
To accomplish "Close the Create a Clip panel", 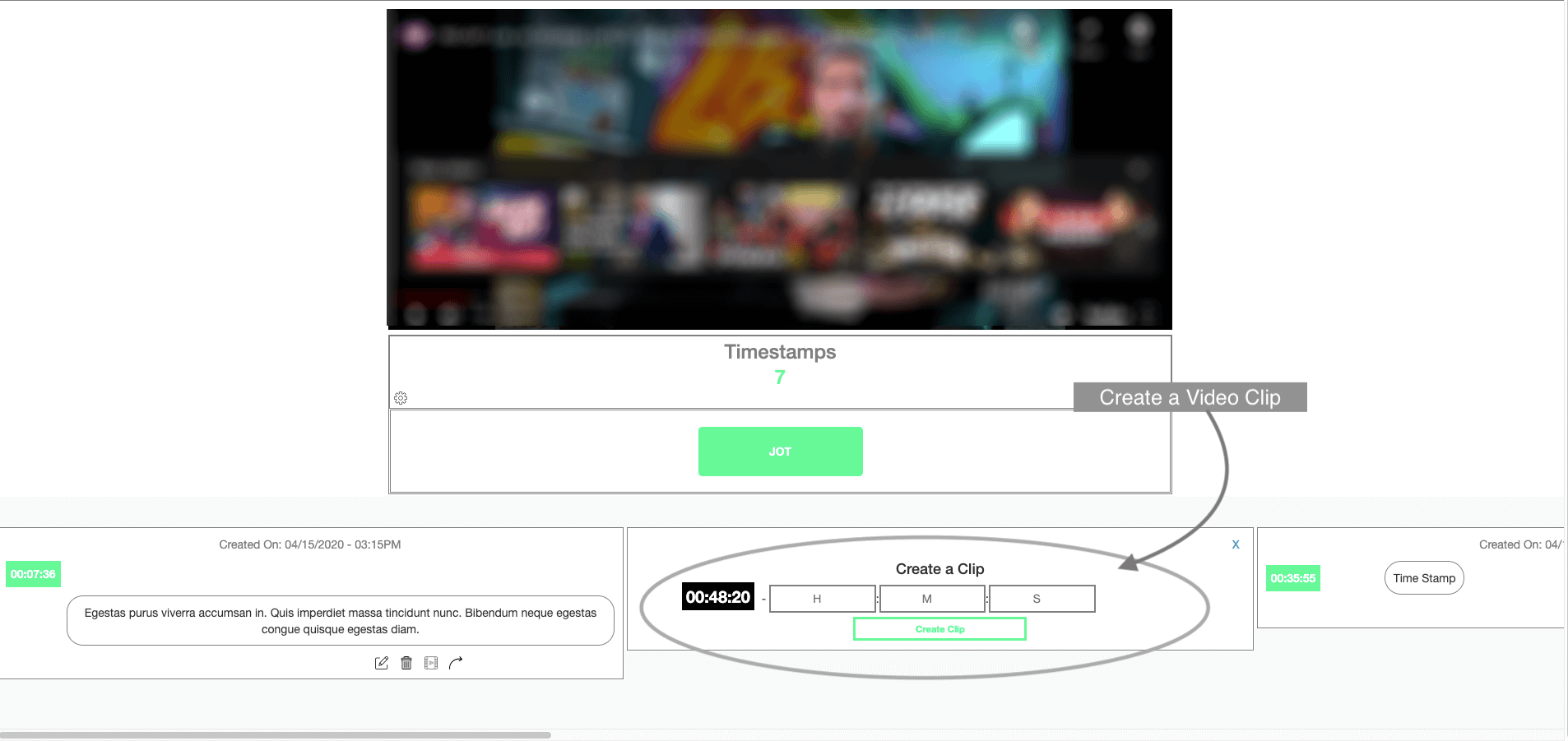I will [x=1236, y=544].
